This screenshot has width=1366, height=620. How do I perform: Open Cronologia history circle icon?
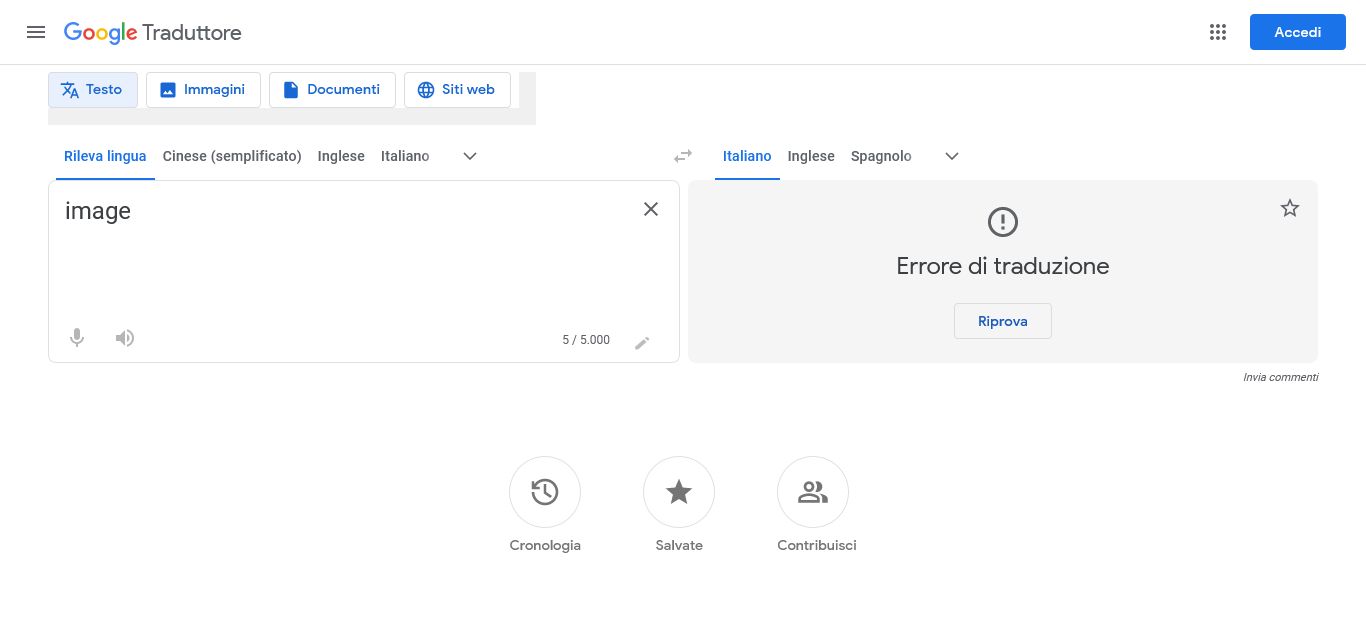[x=545, y=492]
